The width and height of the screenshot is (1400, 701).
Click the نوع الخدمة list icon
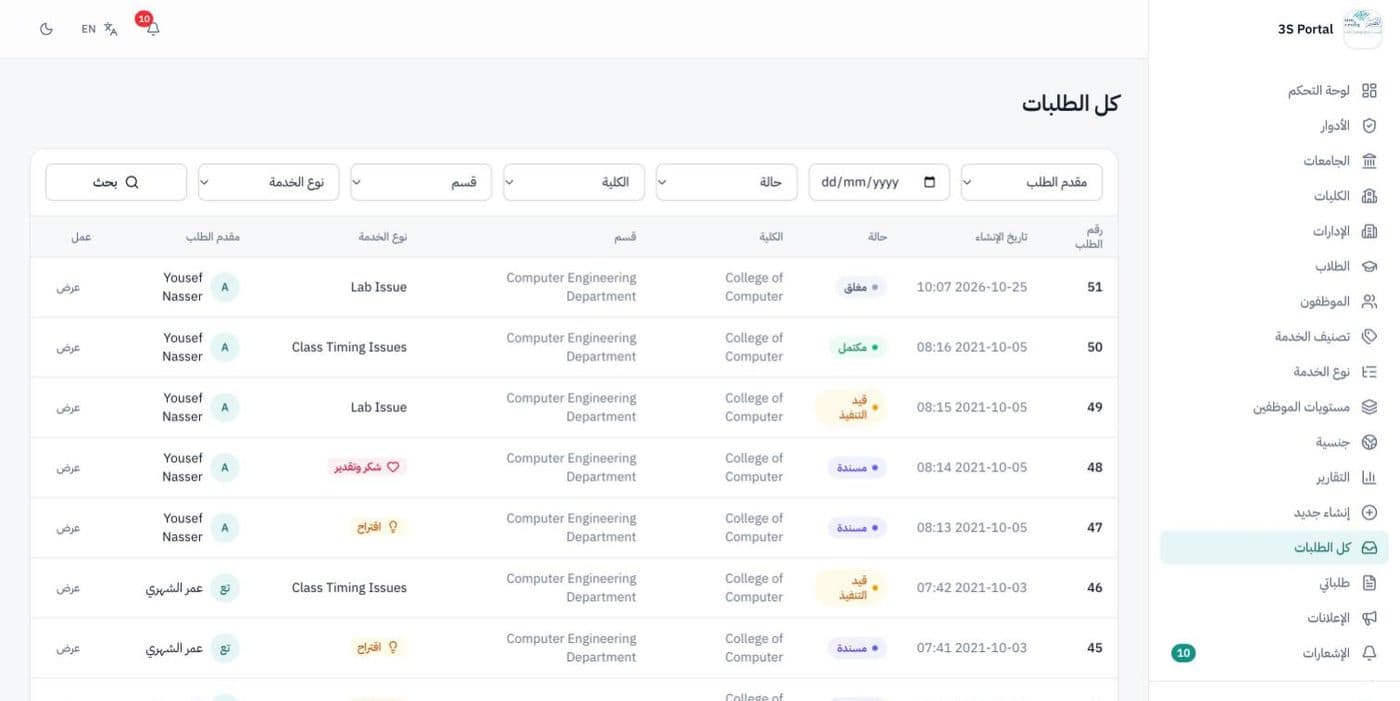click(x=1369, y=372)
